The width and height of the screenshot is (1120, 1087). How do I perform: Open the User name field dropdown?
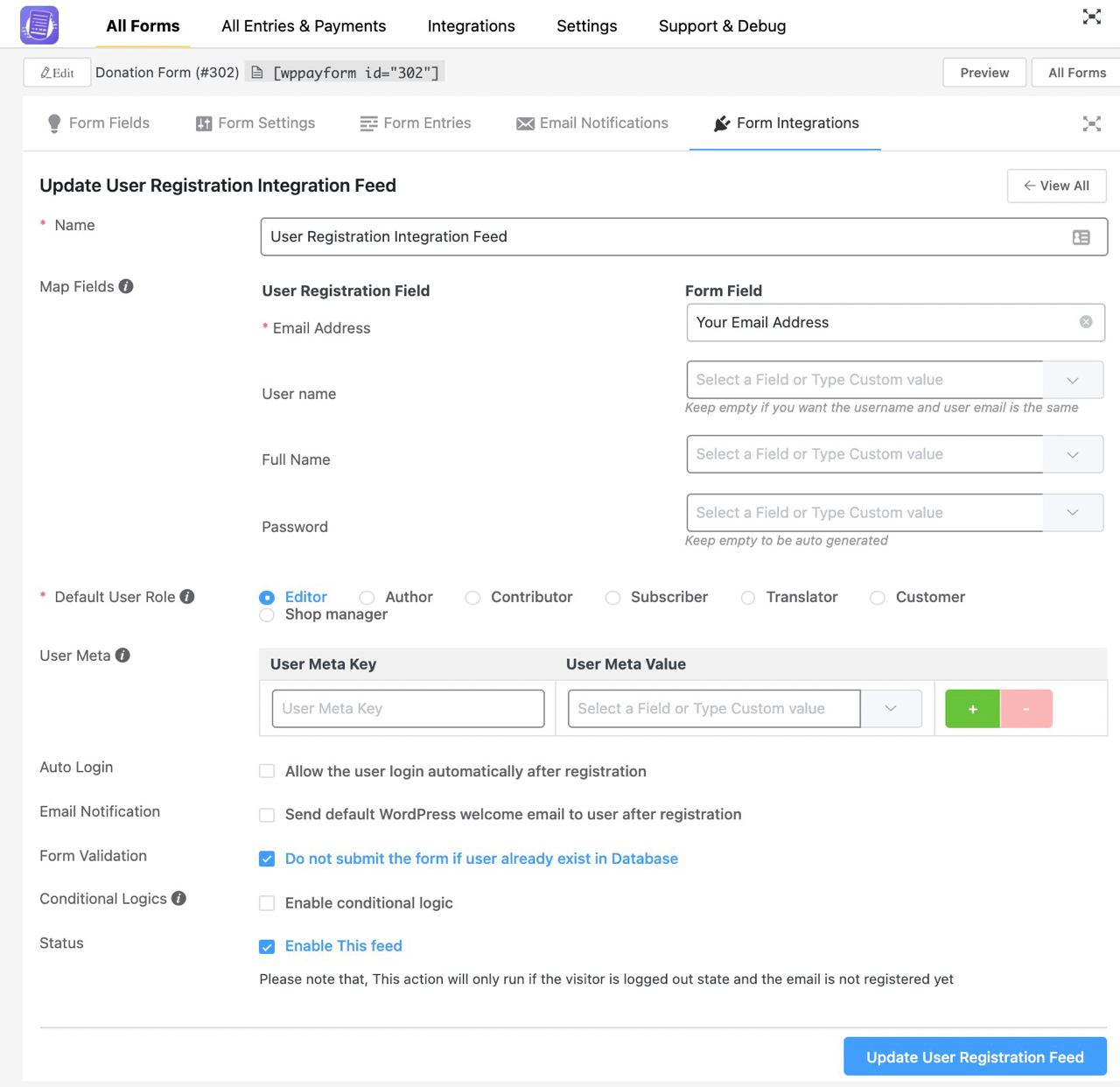[x=1073, y=380]
